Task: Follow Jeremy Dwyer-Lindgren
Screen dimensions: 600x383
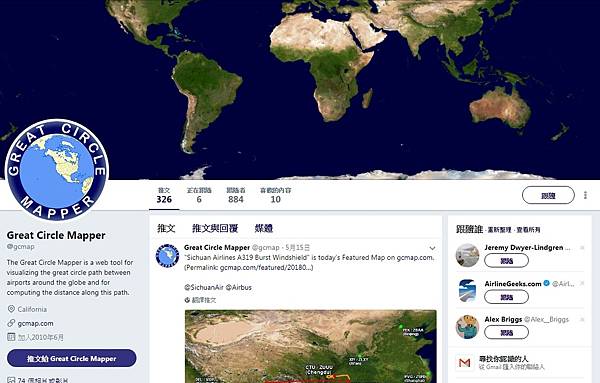Action: (x=506, y=261)
